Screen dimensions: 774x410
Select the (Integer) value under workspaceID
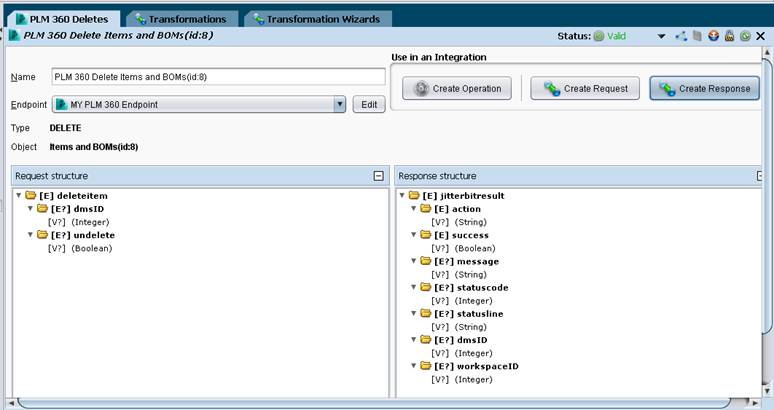coord(473,380)
